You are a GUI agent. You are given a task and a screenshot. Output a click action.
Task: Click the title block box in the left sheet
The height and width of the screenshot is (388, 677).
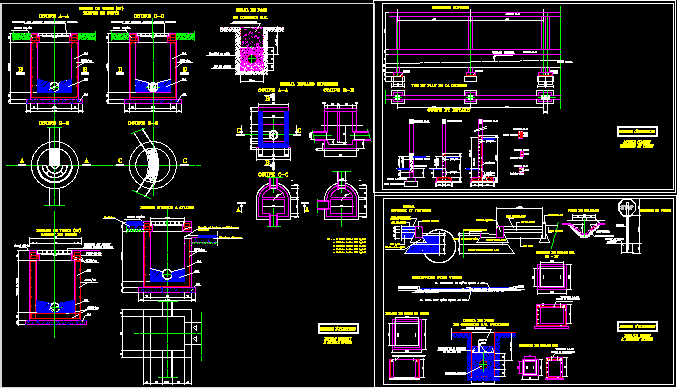pos(338,329)
